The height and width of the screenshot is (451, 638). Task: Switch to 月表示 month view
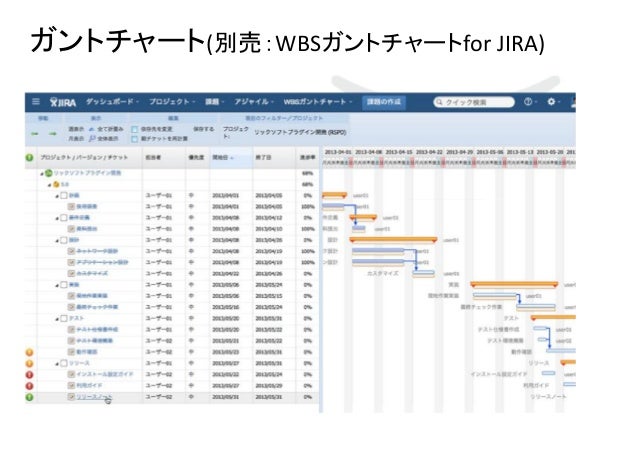76,139
